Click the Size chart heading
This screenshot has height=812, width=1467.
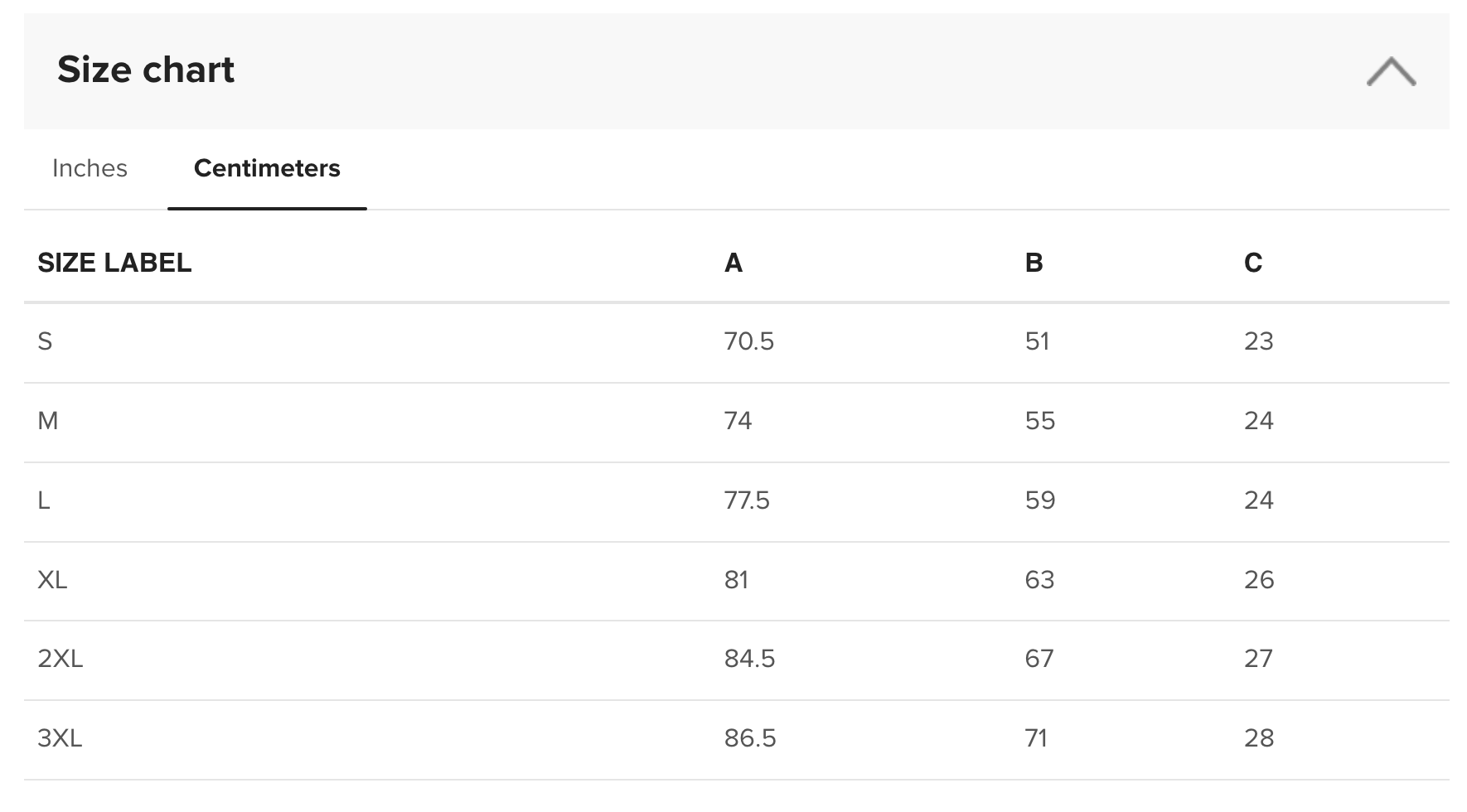tap(146, 70)
